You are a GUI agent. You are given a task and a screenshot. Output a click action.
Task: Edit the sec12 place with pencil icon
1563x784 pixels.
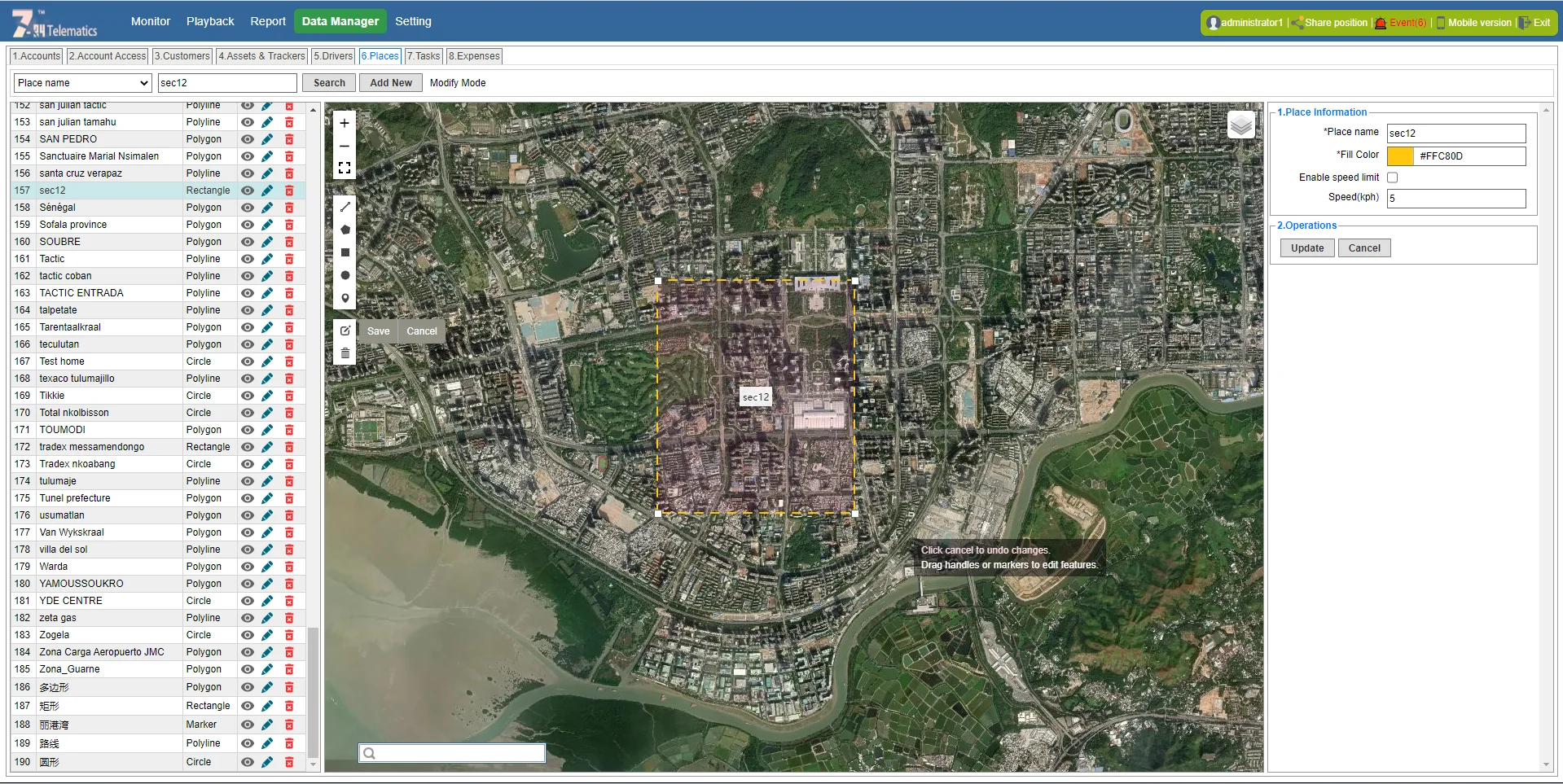click(x=267, y=191)
